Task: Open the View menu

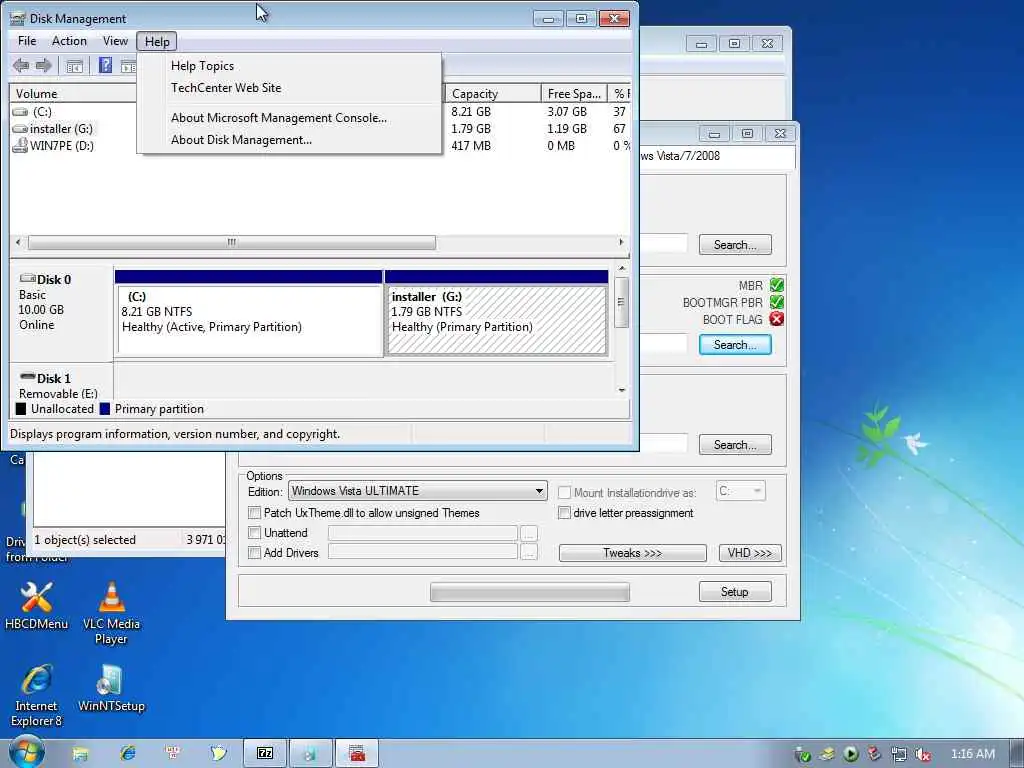Action: (x=115, y=41)
